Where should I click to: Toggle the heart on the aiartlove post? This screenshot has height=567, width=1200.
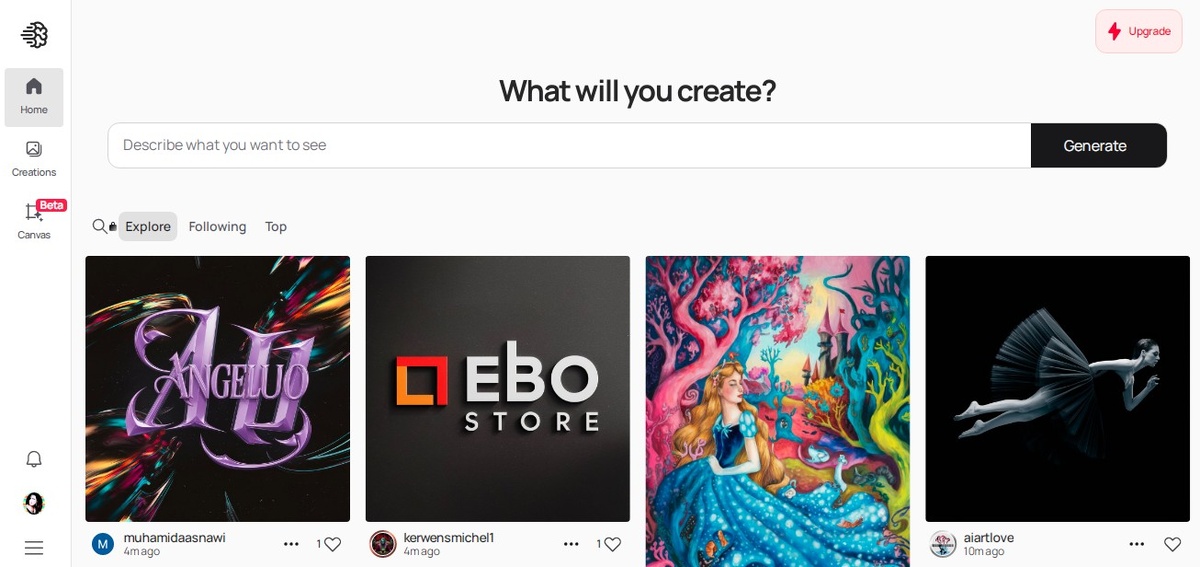(x=1172, y=544)
